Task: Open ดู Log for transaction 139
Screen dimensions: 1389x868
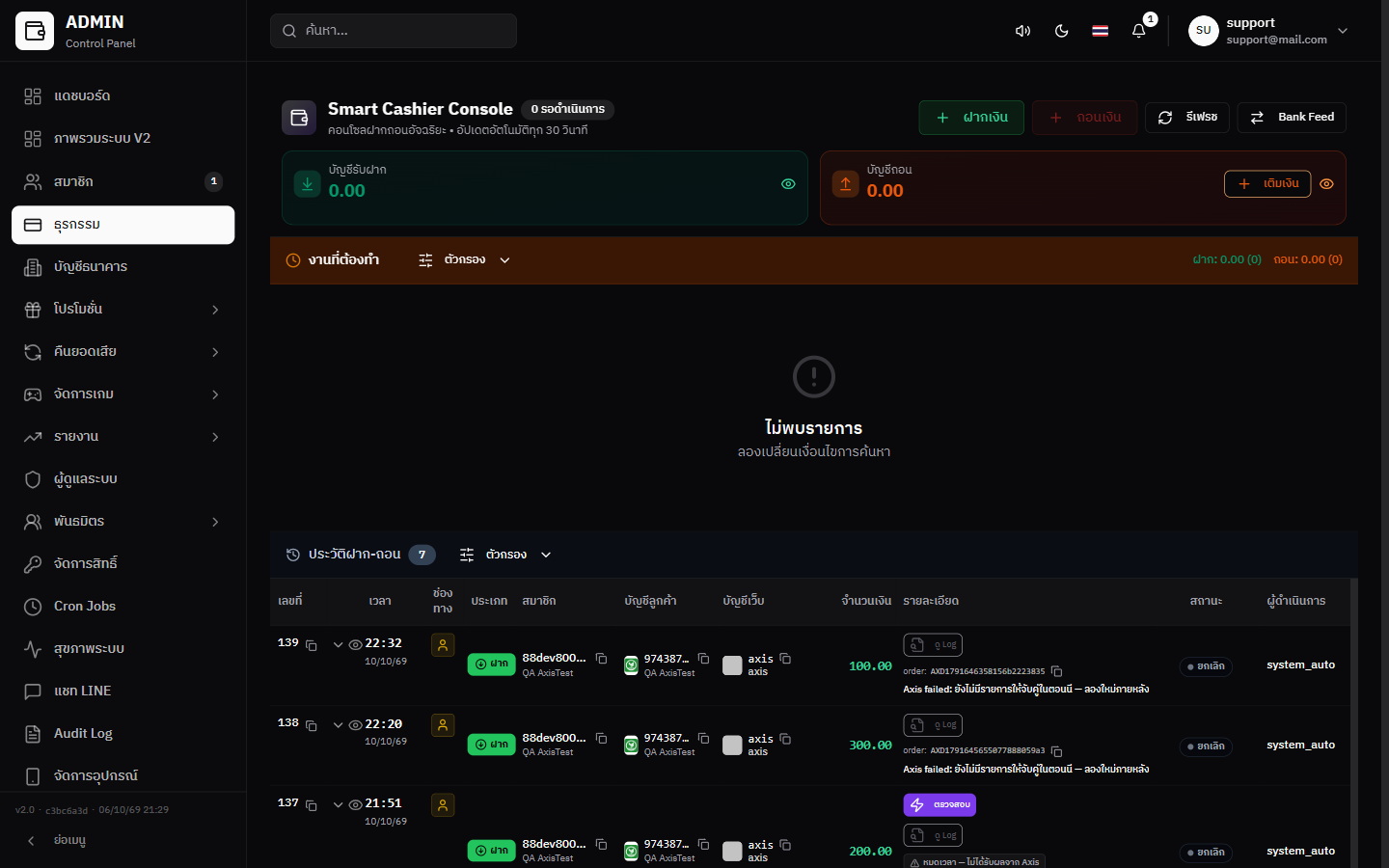Action: [933, 645]
